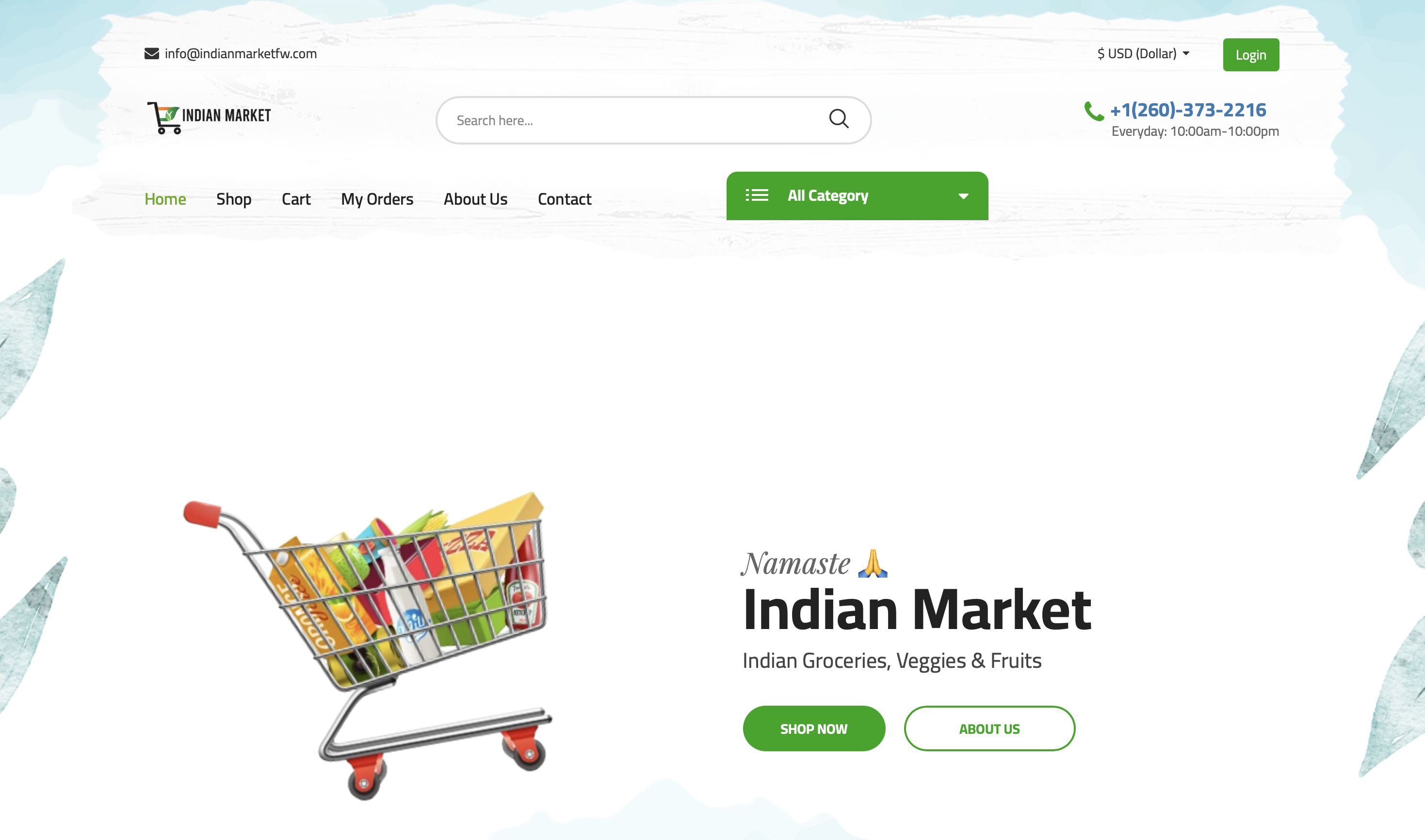
Task: Open the All Category menu
Action: point(857,196)
